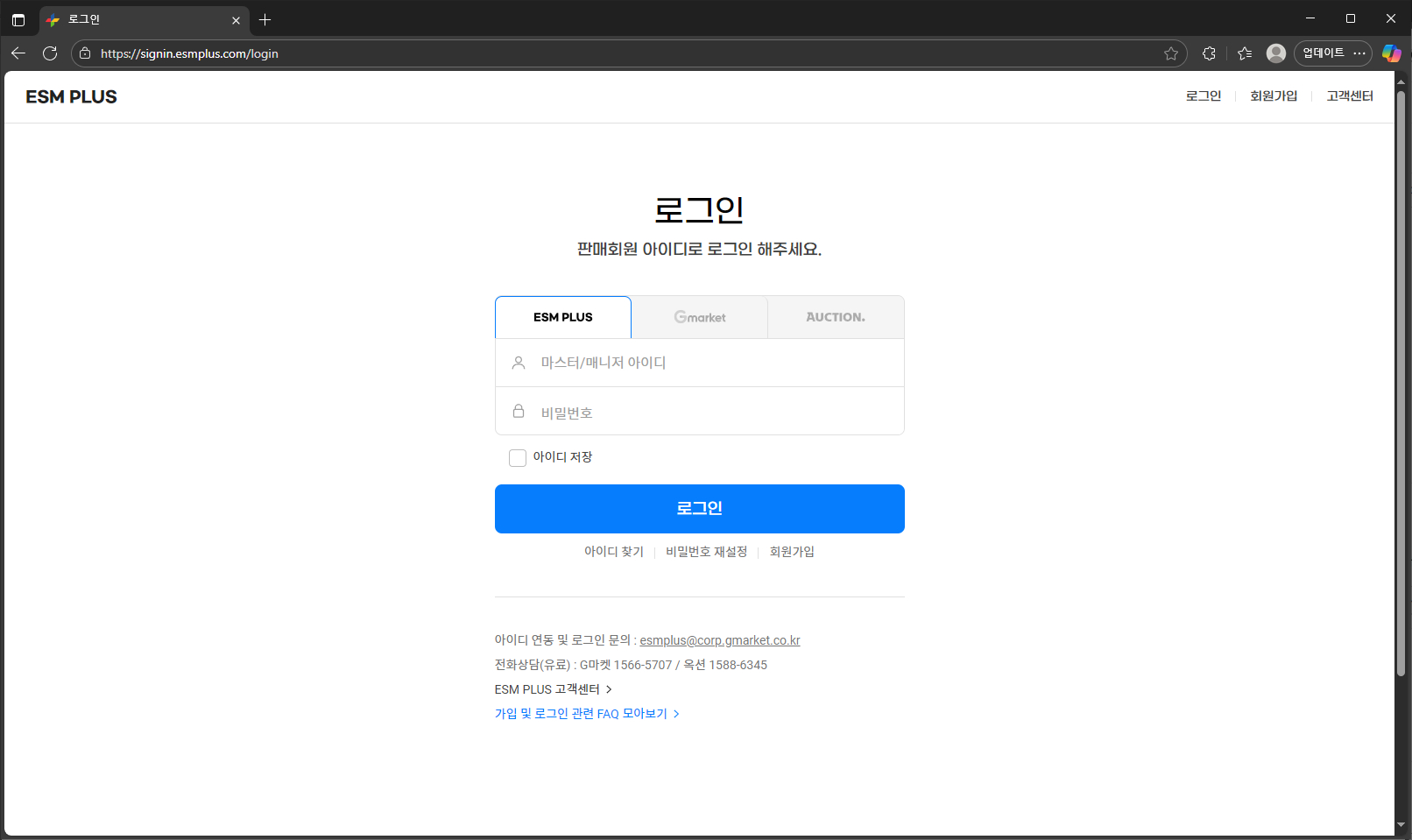Click the 비밀번호 재설정 link
This screenshot has height=840, width=1412.
click(706, 552)
